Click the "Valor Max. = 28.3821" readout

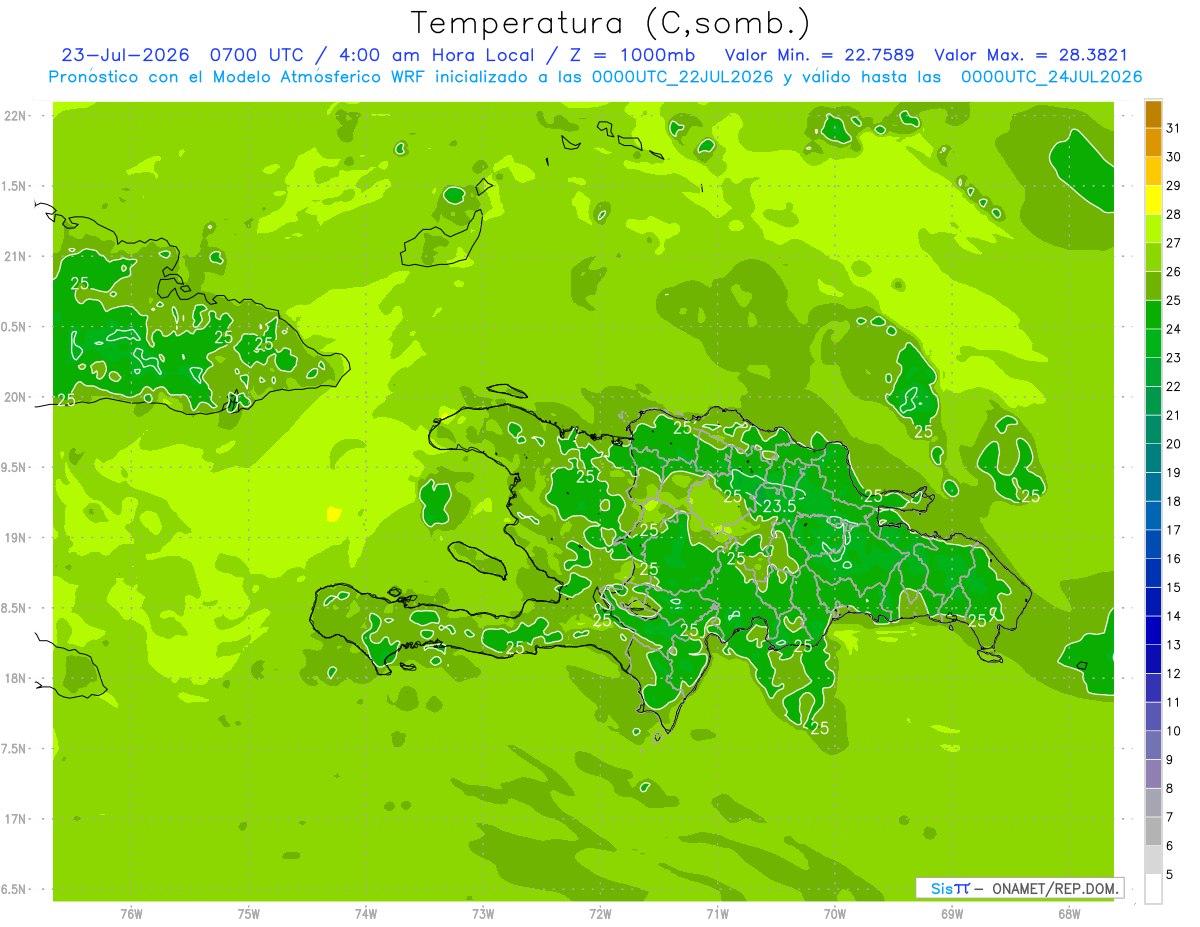tap(1031, 55)
